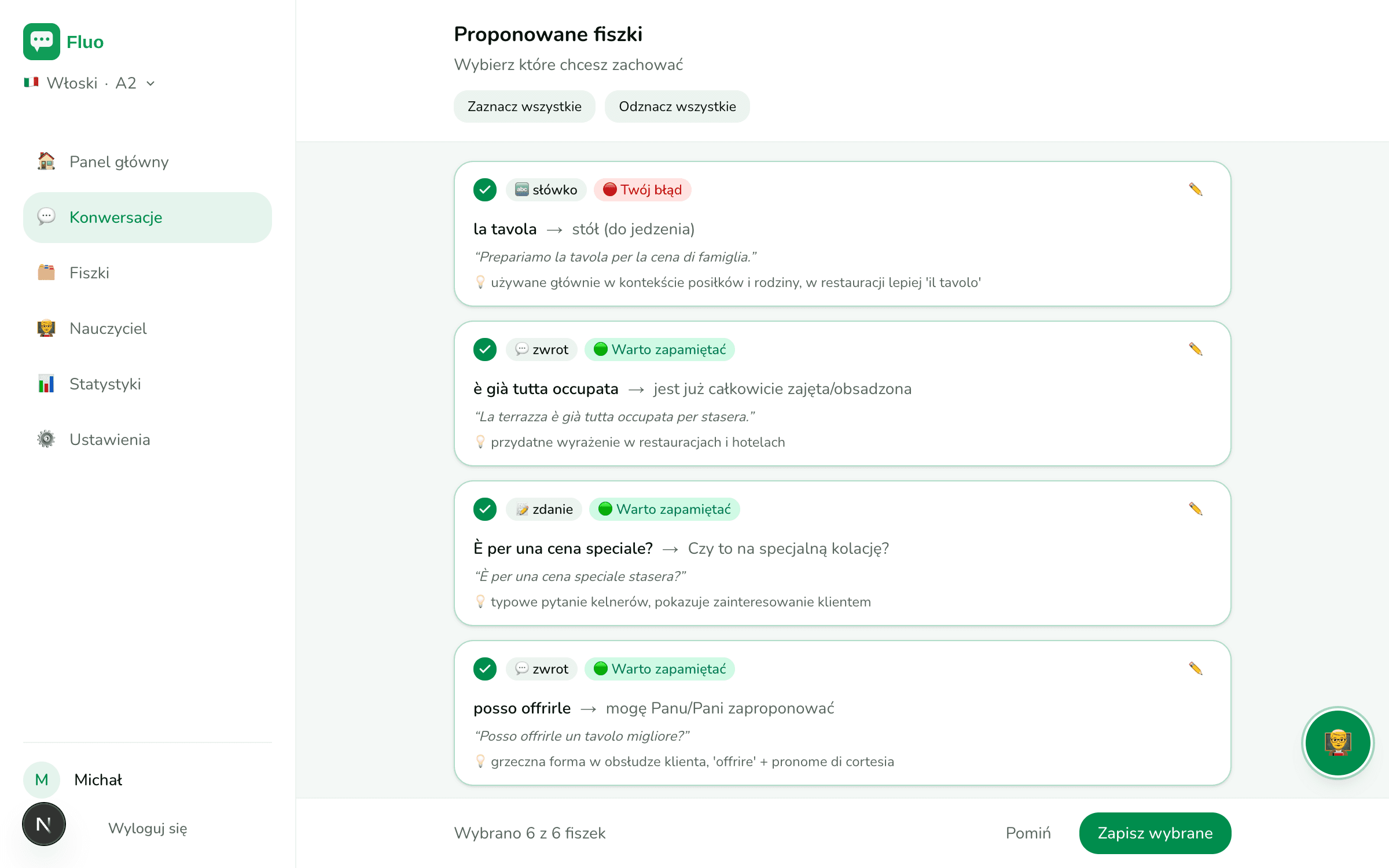Untick the 'È per una cena speciale?' card
Screen dimensions: 1389x868
pyautogui.click(x=485, y=509)
